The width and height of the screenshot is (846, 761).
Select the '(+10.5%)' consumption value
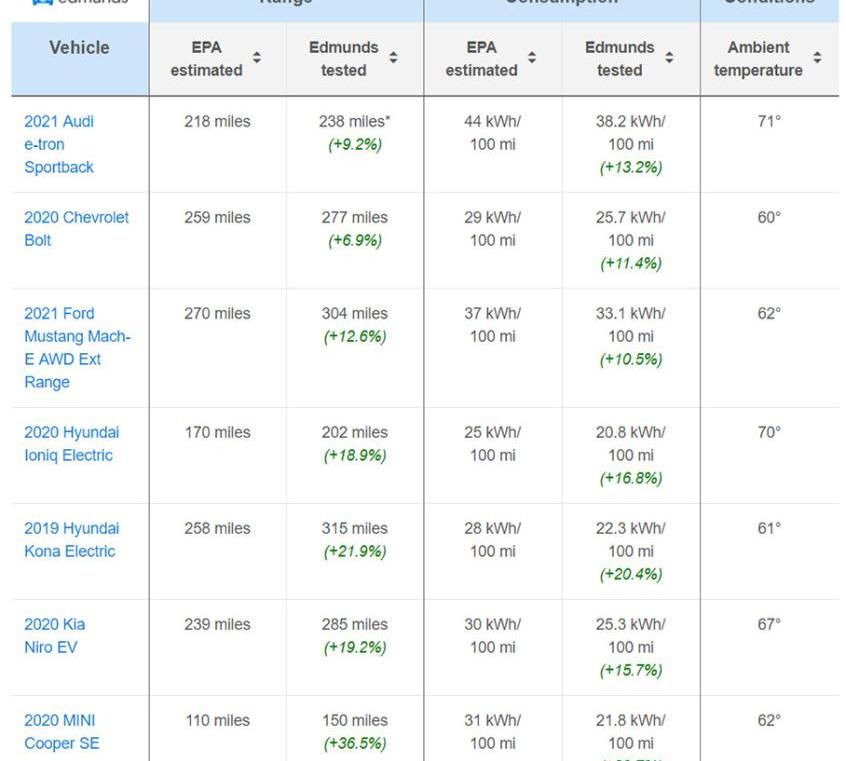(x=631, y=359)
